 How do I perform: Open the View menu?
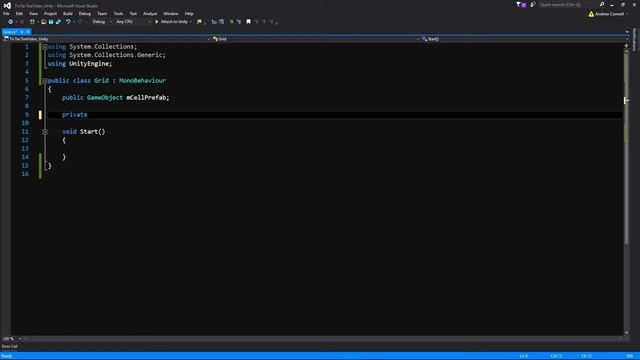coord(33,13)
